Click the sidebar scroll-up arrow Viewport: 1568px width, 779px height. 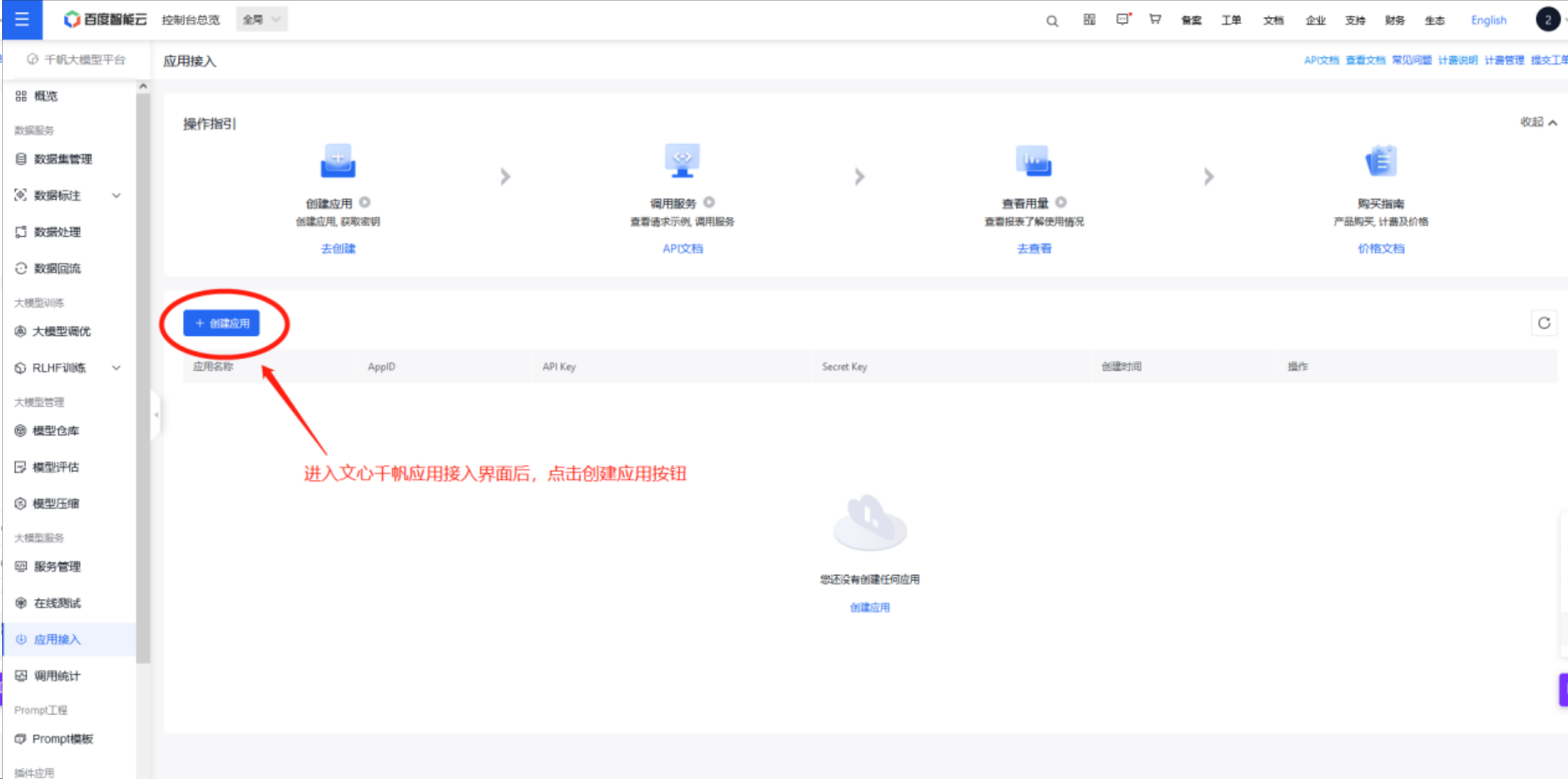point(143,86)
